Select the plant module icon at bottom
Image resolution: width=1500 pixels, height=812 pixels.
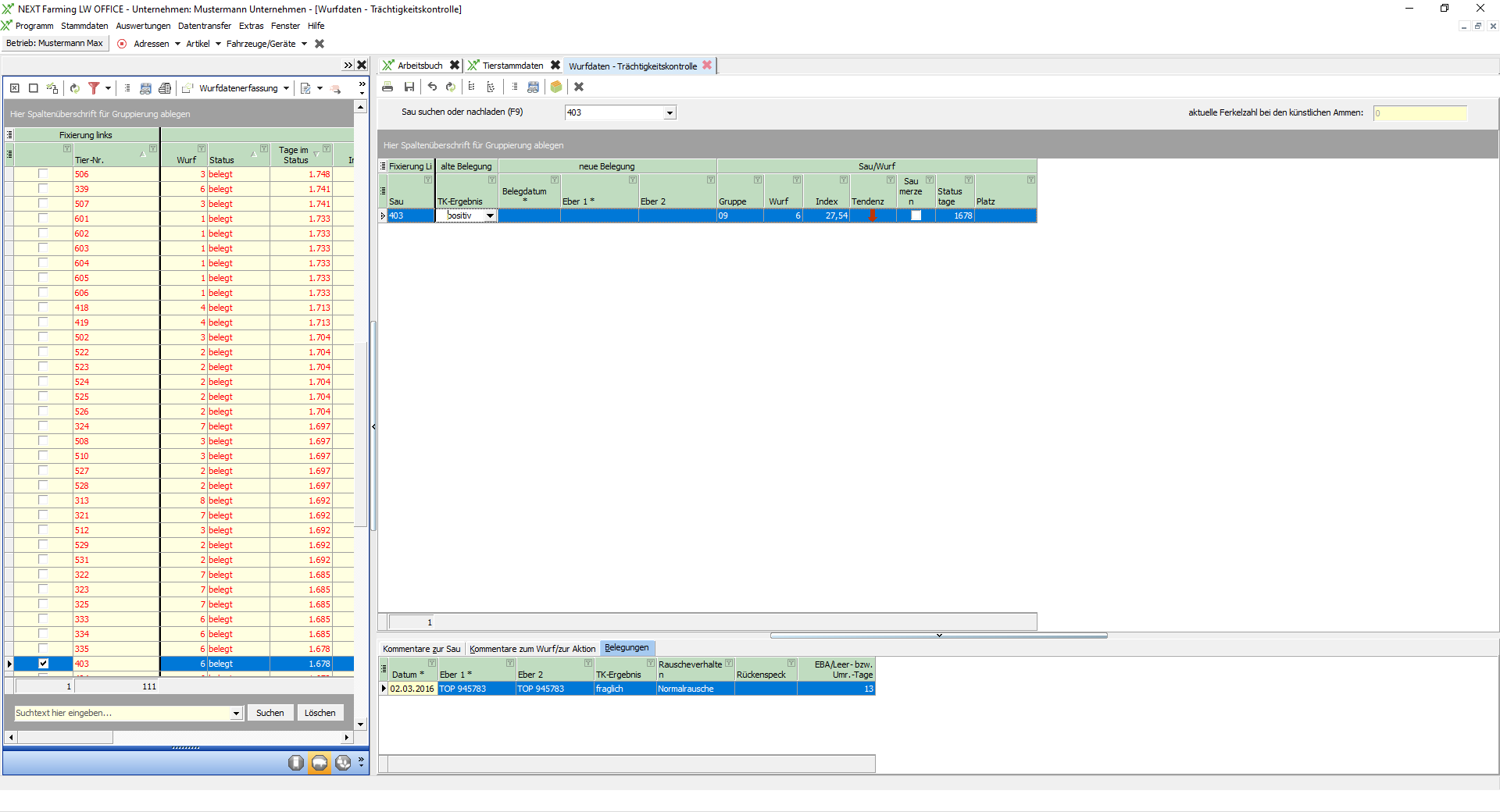(x=343, y=763)
